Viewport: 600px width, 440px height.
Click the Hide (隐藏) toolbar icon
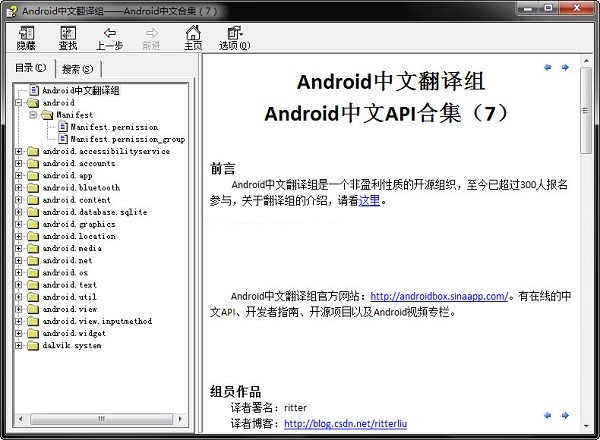26,33
